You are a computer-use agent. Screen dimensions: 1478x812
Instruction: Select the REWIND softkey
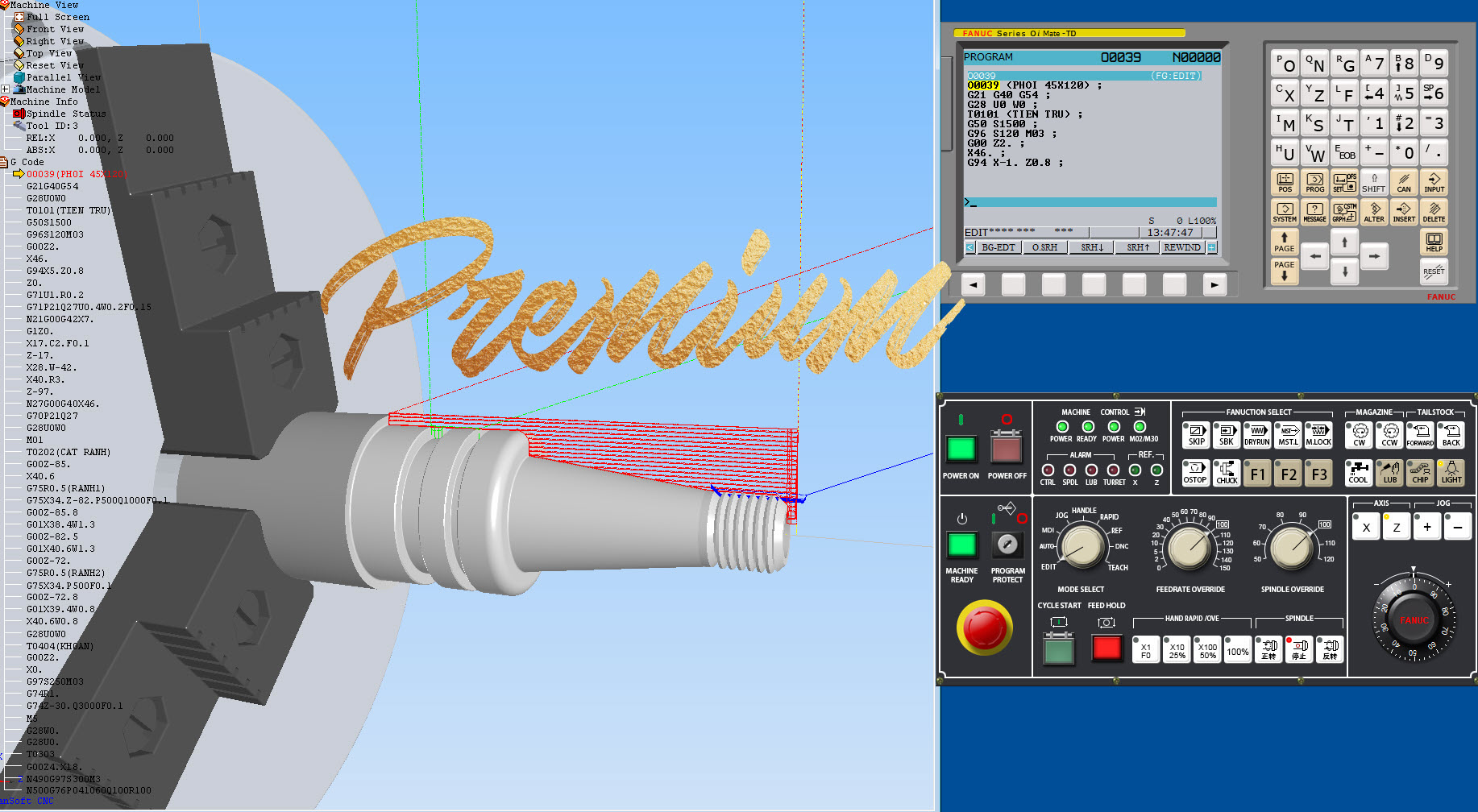pos(1181,247)
